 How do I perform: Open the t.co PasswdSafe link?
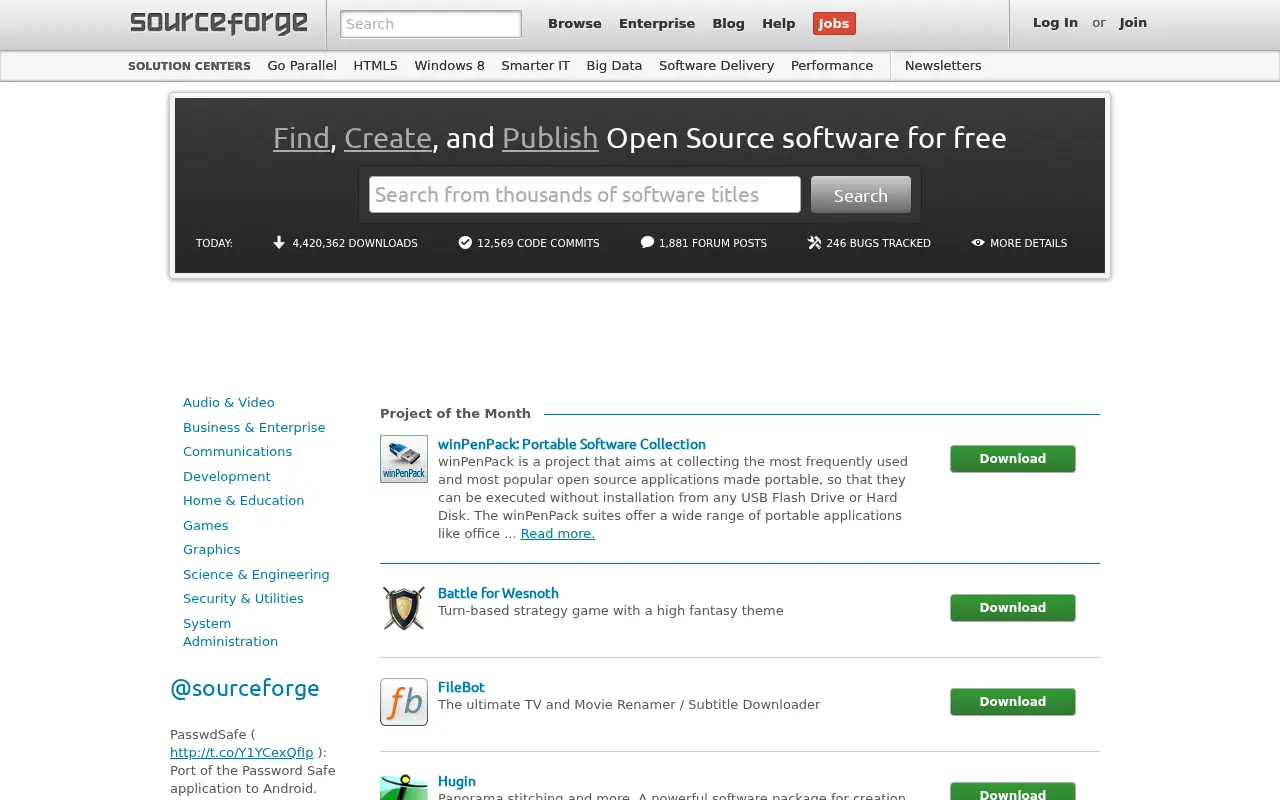pyautogui.click(x=241, y=753)
